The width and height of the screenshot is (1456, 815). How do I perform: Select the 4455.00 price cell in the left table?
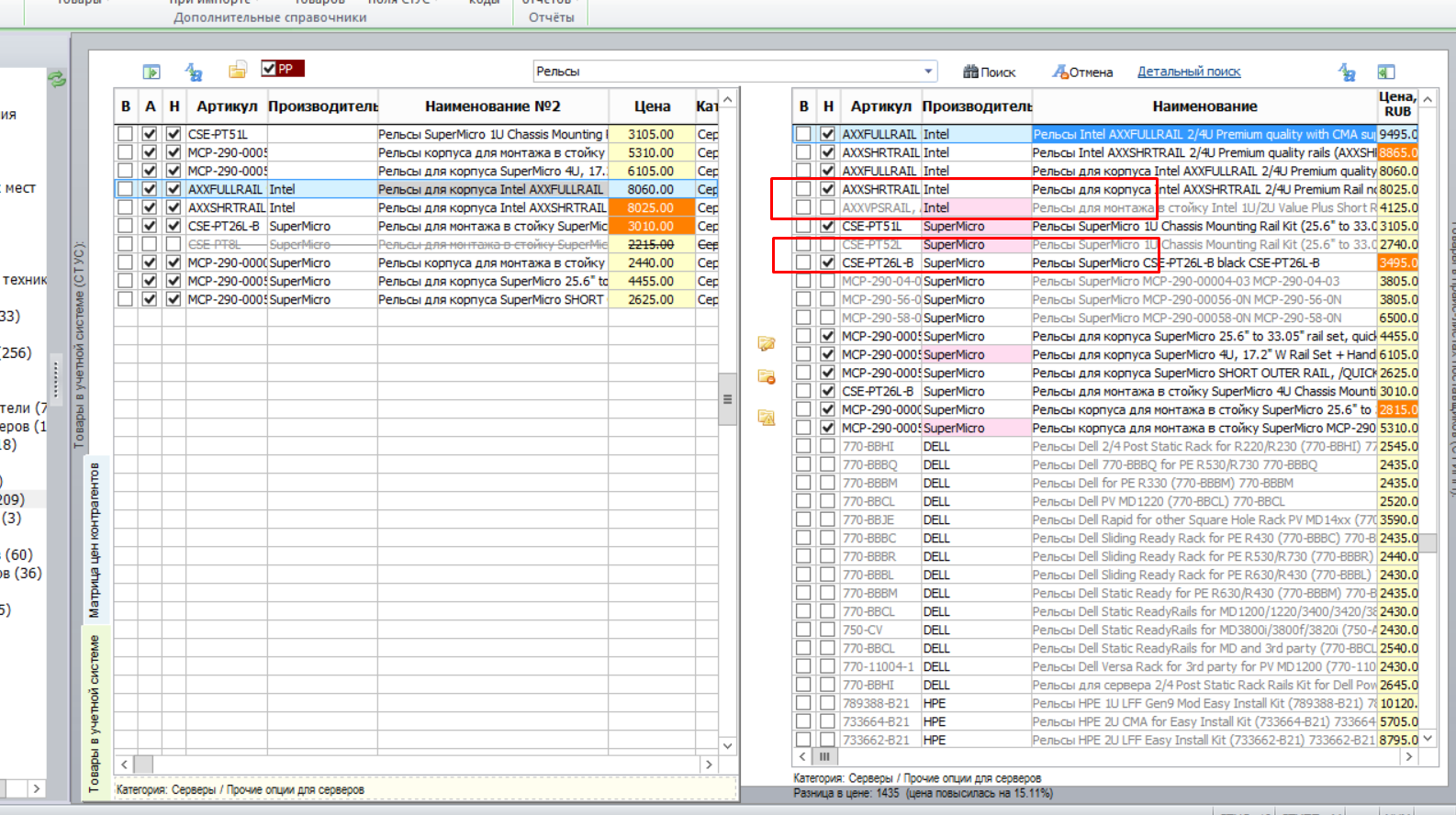pyautogui.click(x=652, y=281)
